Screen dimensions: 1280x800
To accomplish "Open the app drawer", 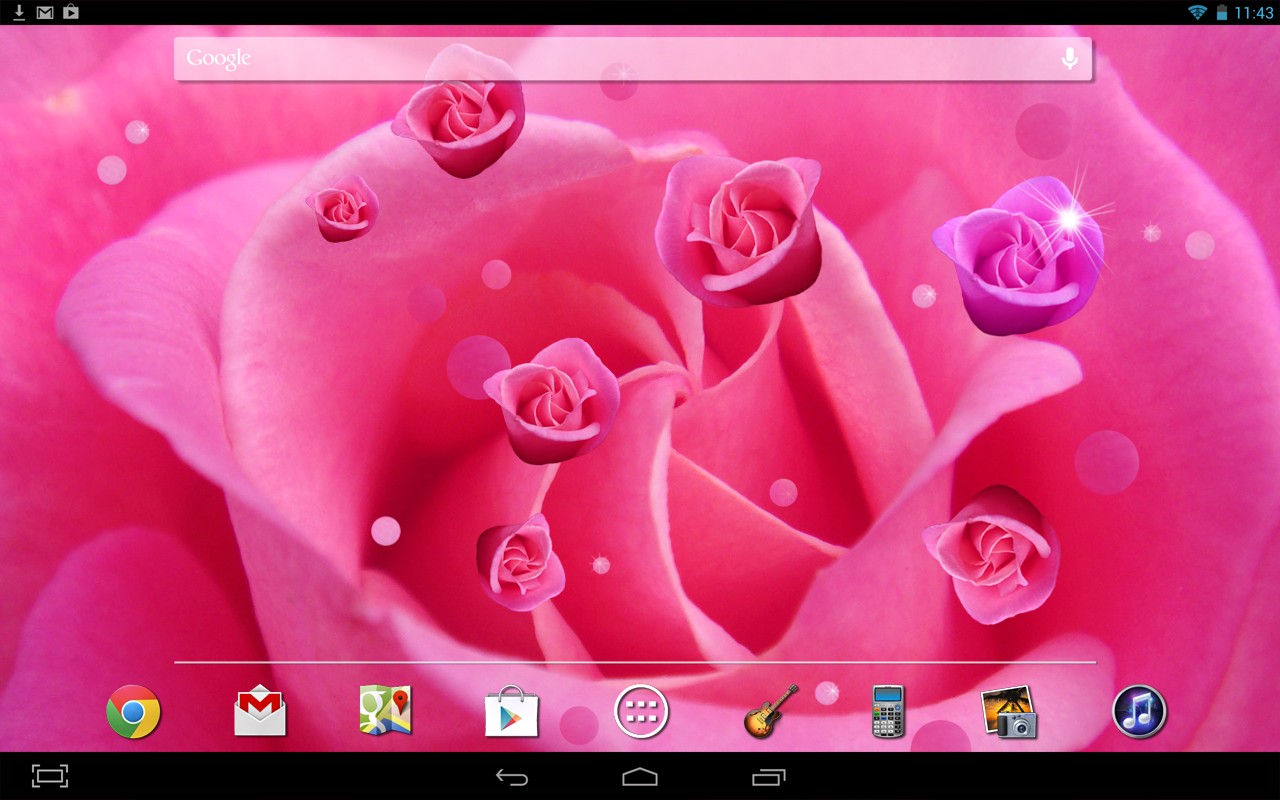I will (x=639, y=711).
